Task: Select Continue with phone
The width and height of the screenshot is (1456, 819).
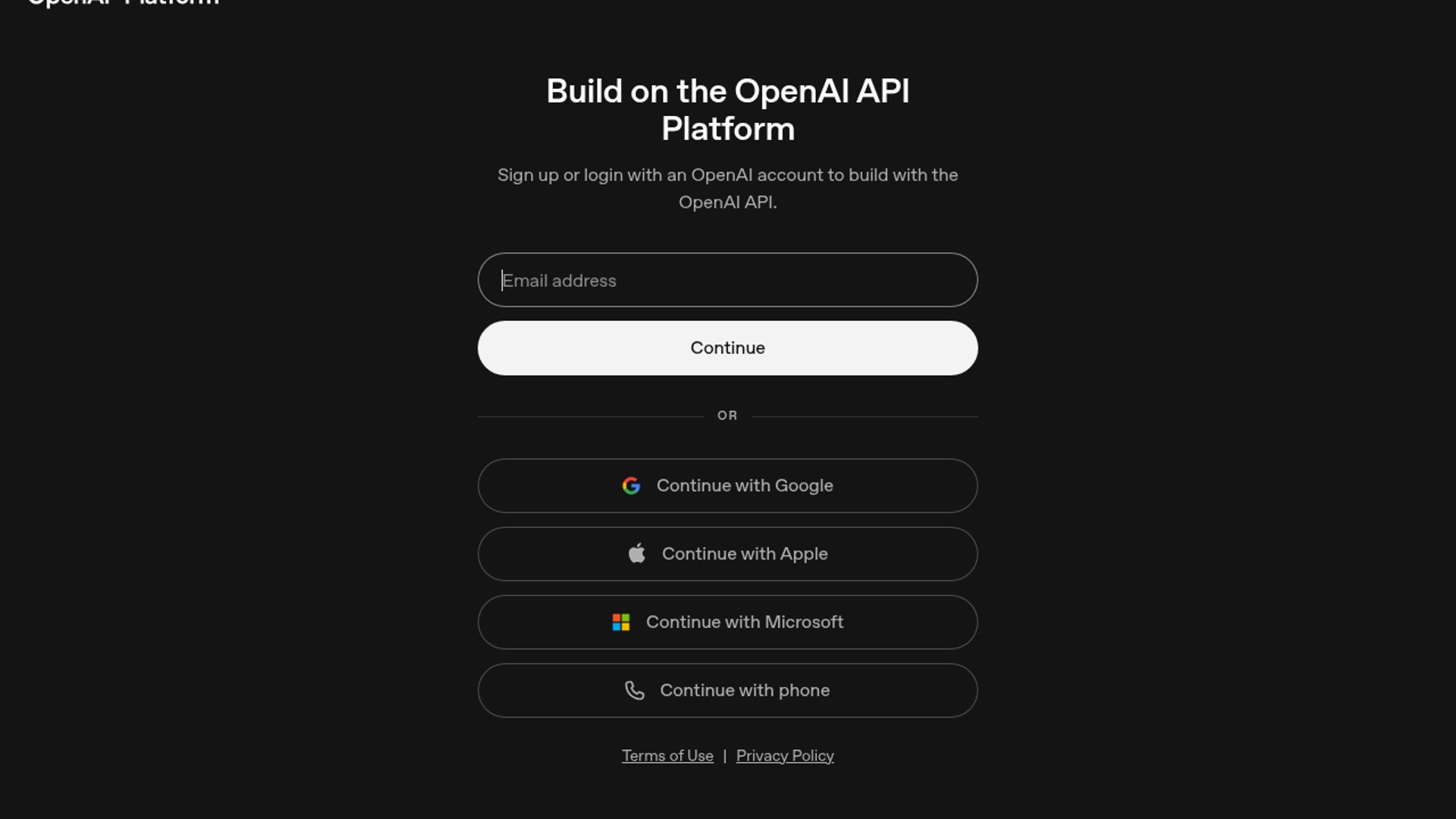Action: point(728,691)
